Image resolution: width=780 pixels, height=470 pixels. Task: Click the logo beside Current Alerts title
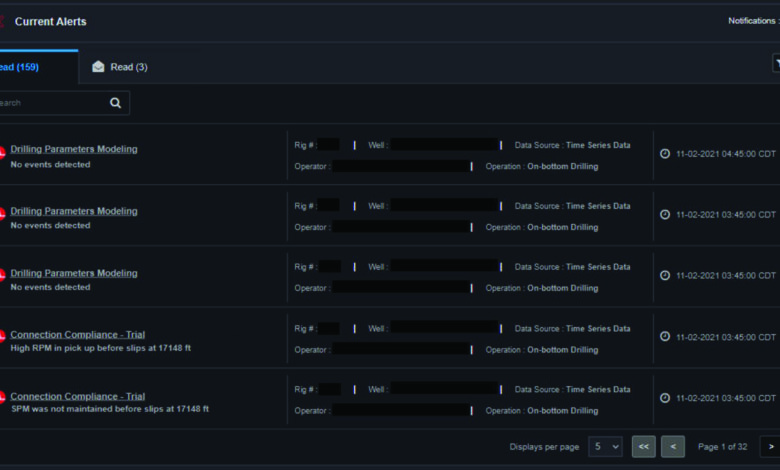[3, 21]
